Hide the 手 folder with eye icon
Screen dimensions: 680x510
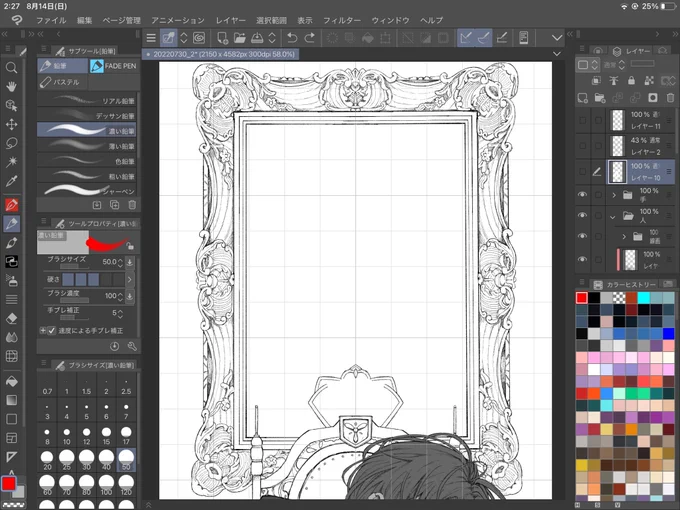tap(582, 194)
